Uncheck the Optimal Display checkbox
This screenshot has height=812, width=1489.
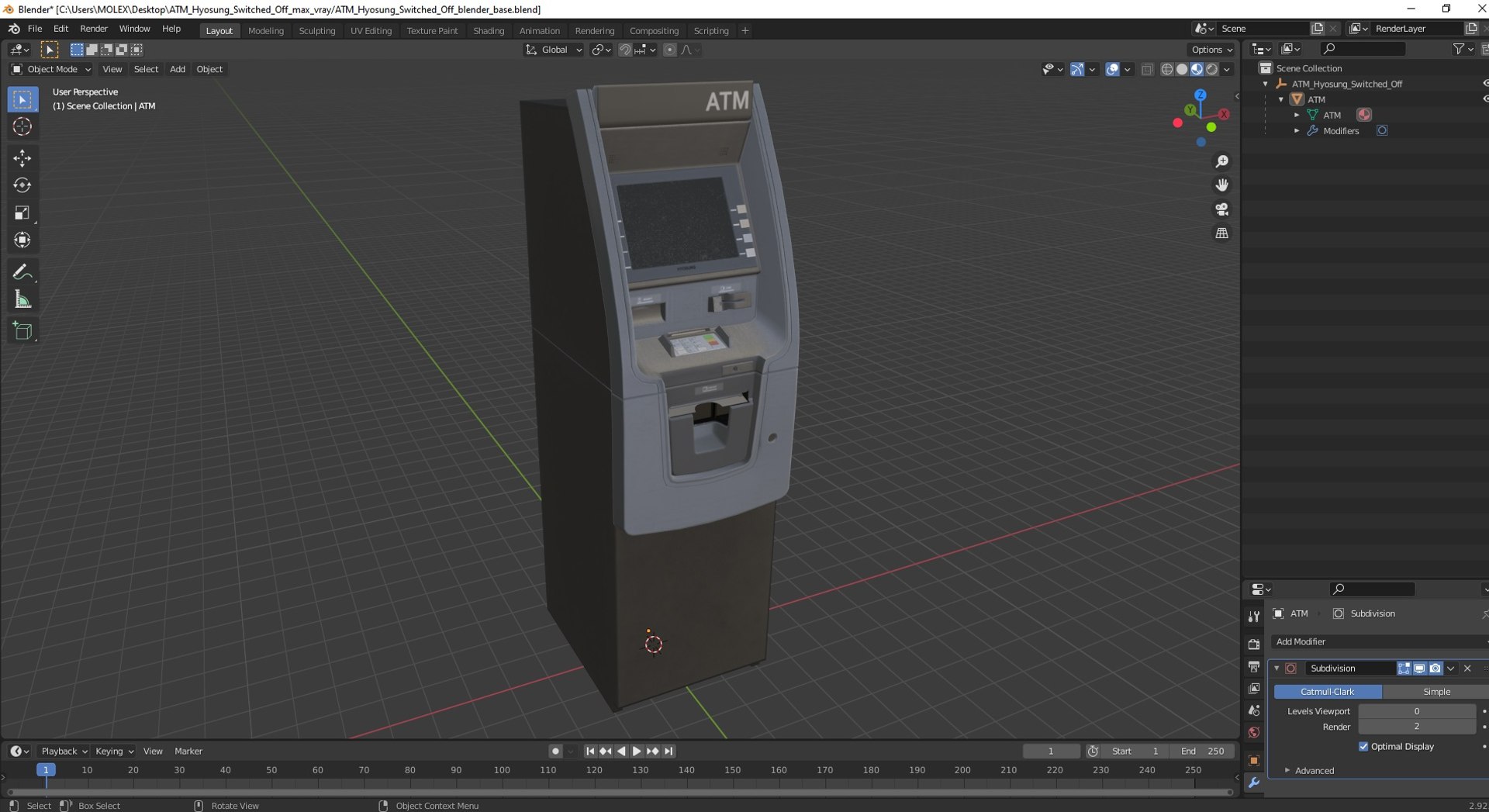[x=1363, y=747]
